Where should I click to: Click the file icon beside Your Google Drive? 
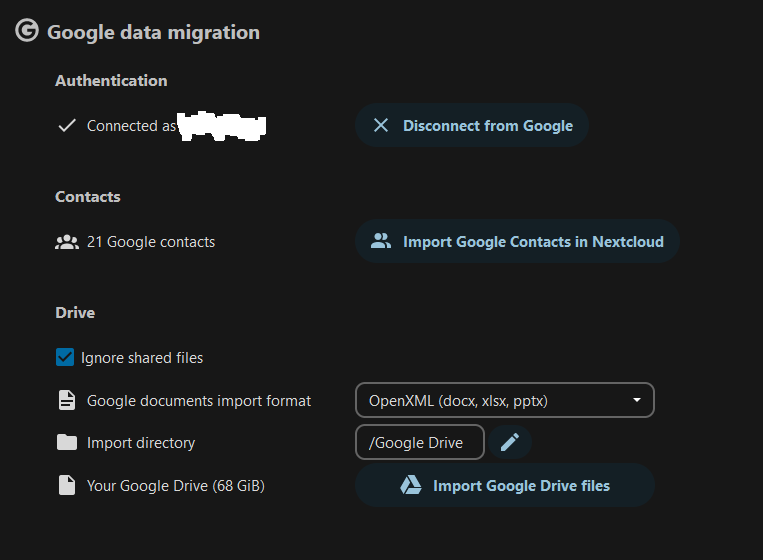pyautogui.click(x=67, y=486)
